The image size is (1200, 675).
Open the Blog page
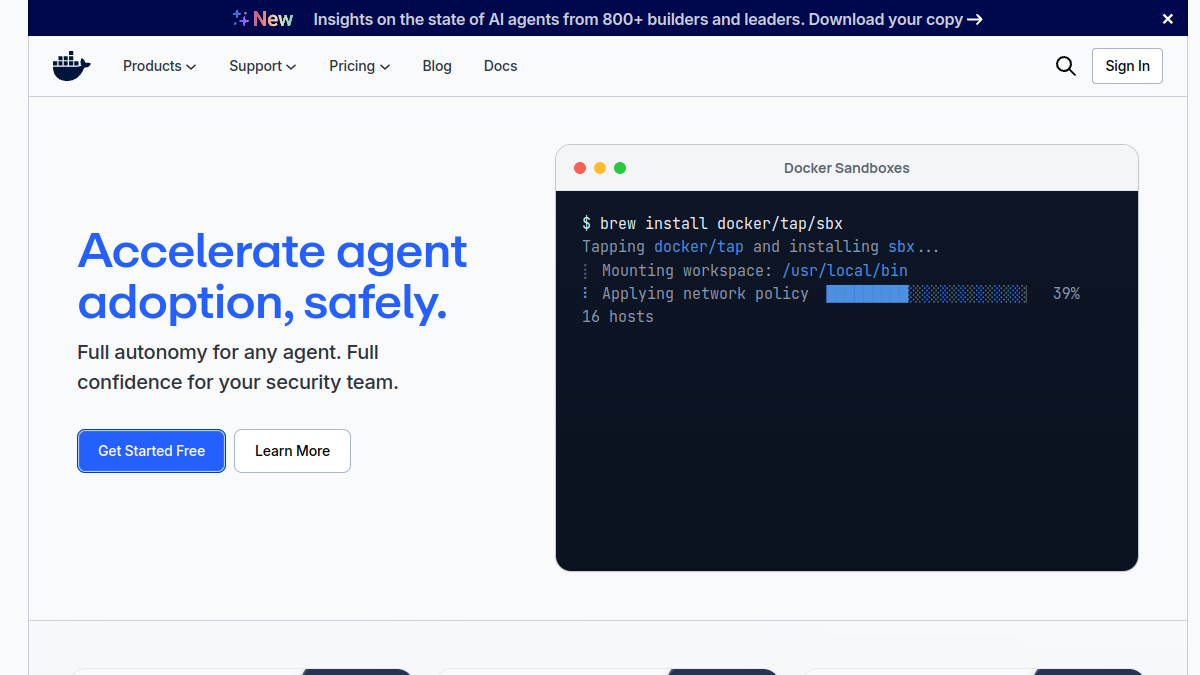coord(437,66)
